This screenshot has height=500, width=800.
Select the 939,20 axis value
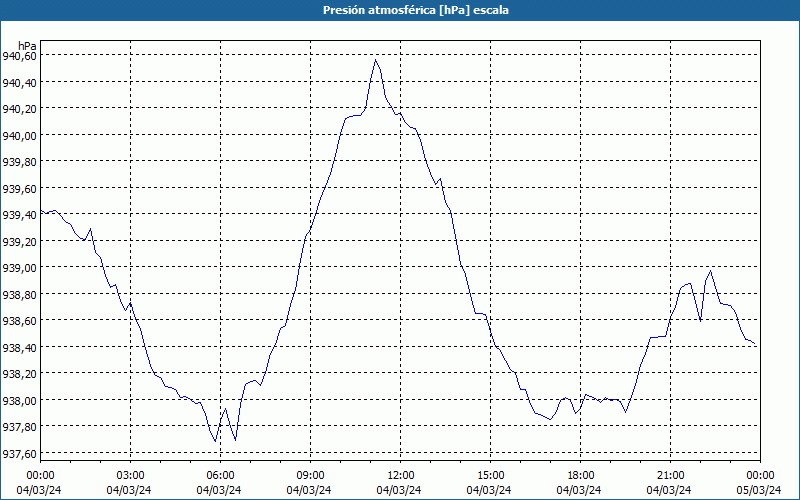click(x=19, y=241)
